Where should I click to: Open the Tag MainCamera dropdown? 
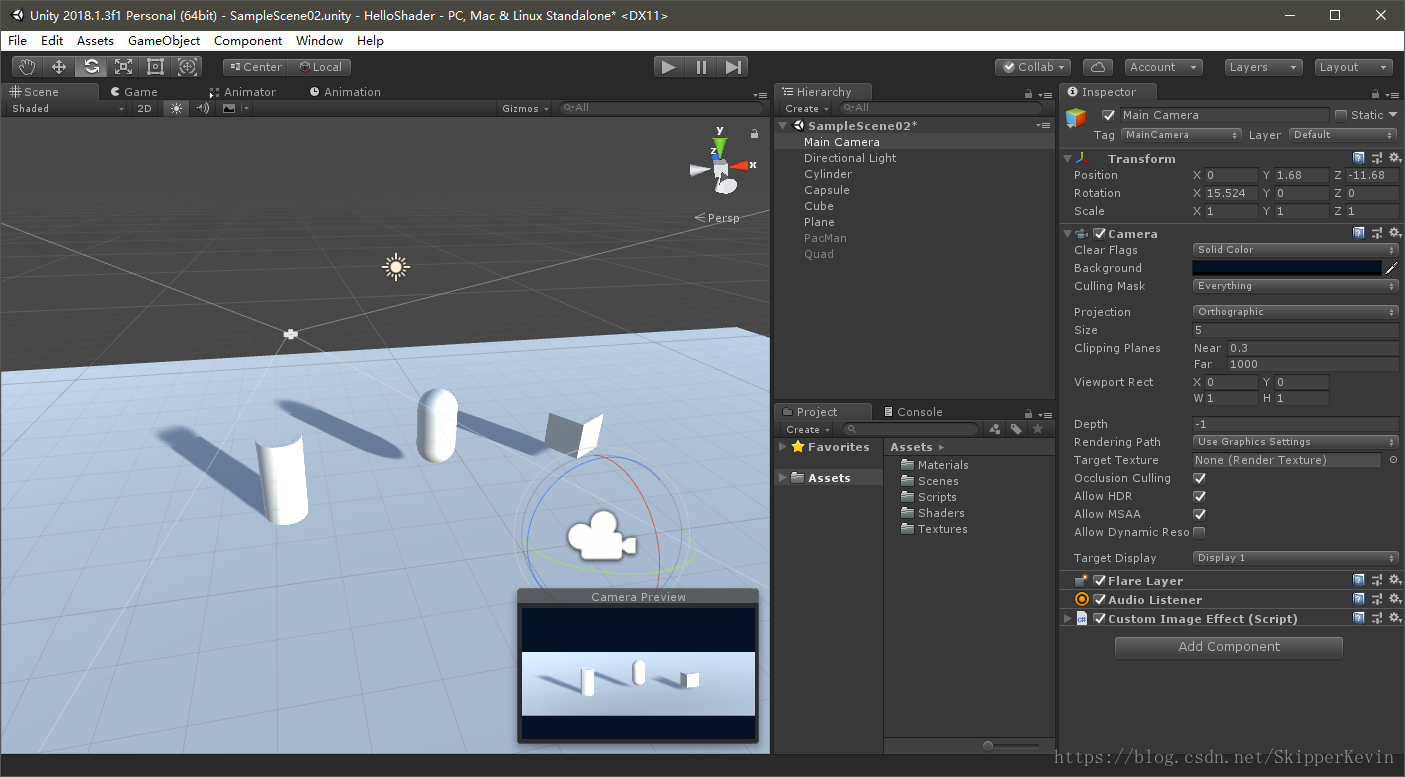[1181, 134]
